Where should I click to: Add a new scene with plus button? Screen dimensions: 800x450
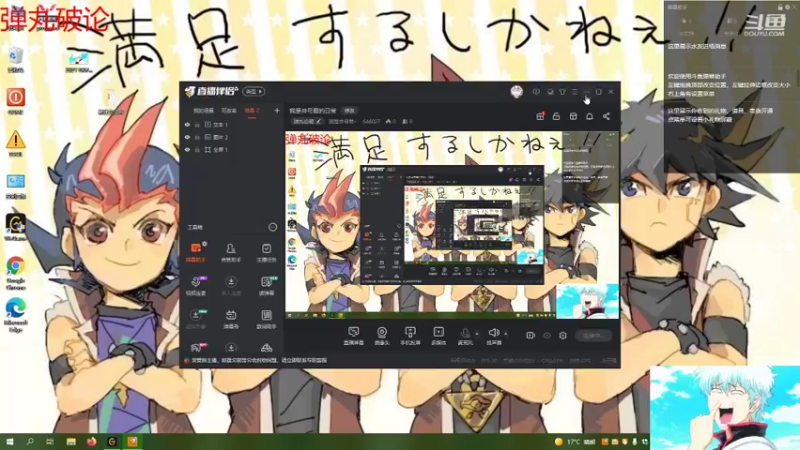[277, 110]
